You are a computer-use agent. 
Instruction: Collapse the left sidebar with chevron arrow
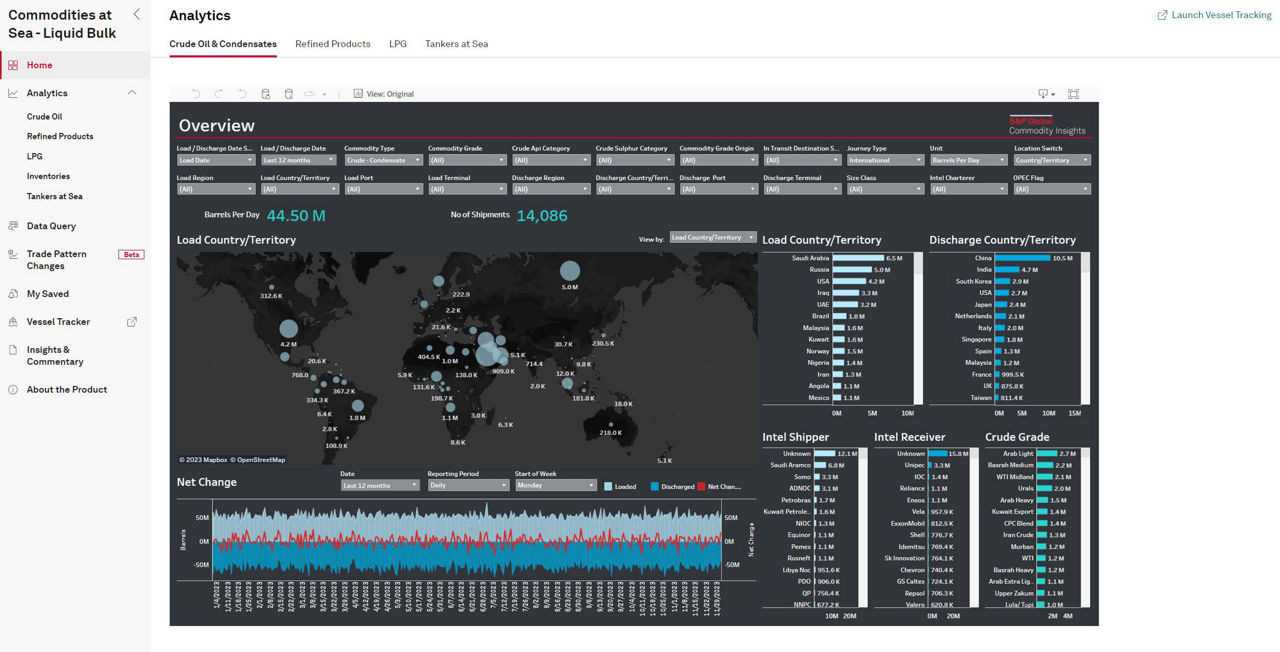tap(136, 14)
